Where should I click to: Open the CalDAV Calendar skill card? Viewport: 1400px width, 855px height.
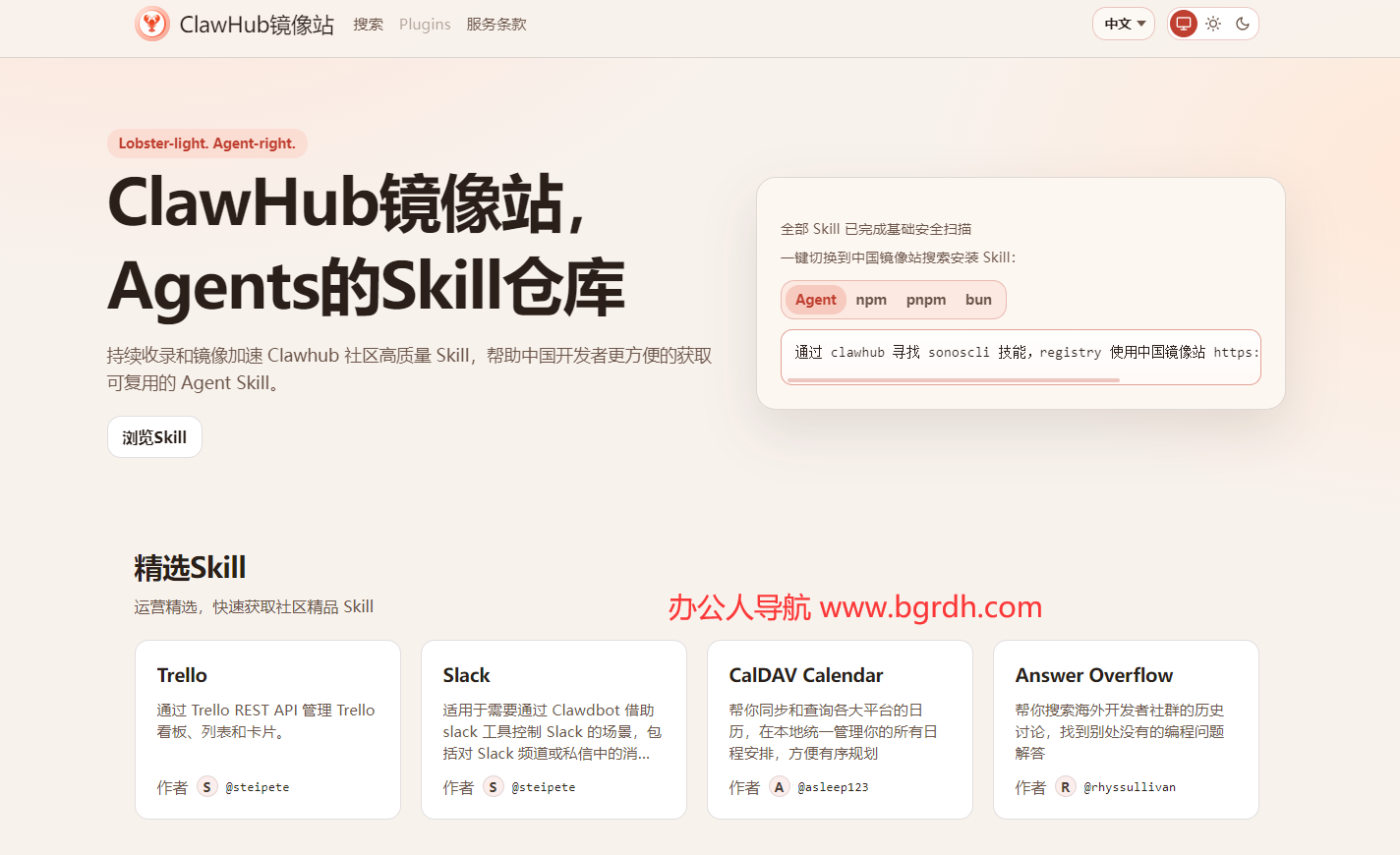[x=840, y=729]
